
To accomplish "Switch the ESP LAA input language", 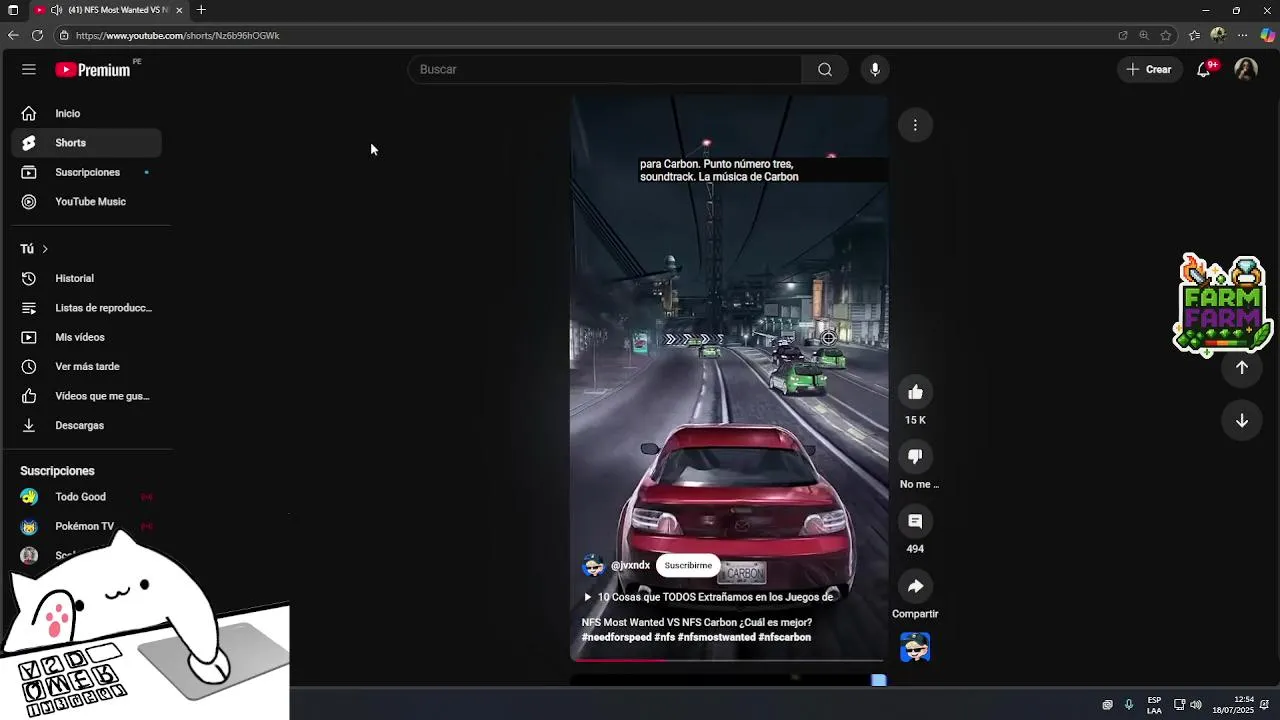I will click(1154, 705).
